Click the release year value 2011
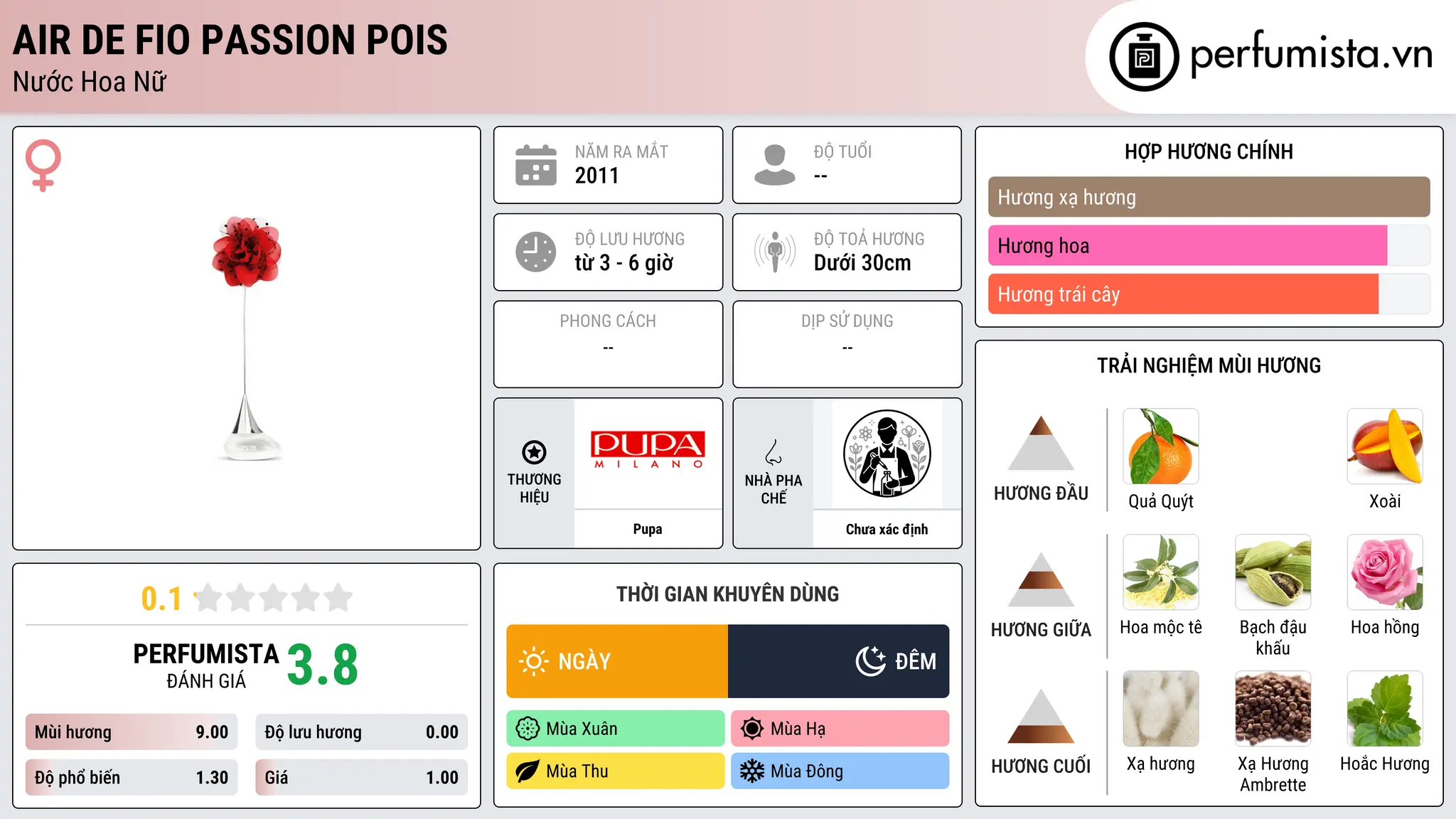This screenshot has width=1456, height=819. (x=596, y=176)
